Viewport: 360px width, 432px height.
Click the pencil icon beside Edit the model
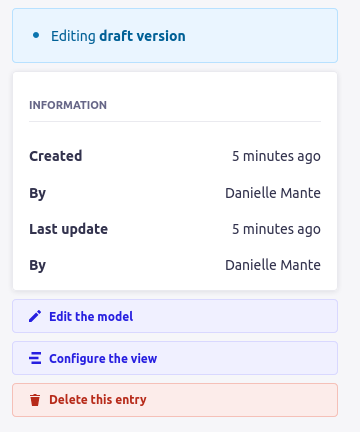[35, 316]
